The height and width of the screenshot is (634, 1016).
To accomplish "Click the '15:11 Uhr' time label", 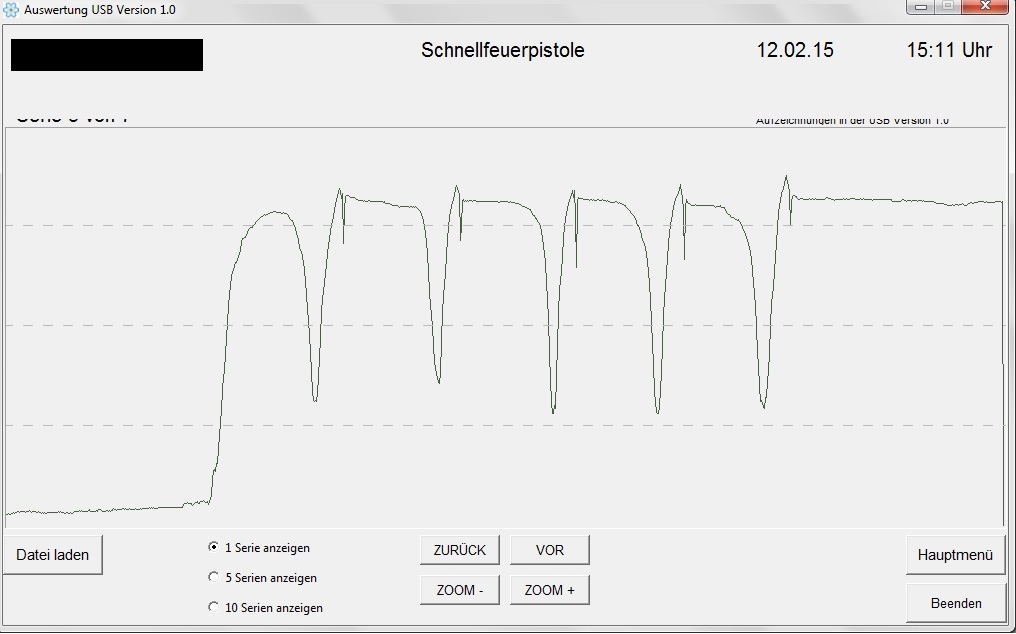I will click(949, 51).
